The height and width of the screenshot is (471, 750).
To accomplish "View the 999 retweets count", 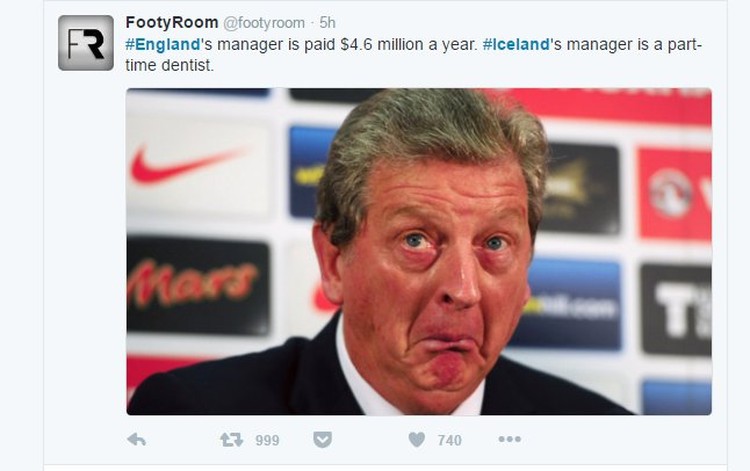I will pyautogui.click(x=267, y=440).
